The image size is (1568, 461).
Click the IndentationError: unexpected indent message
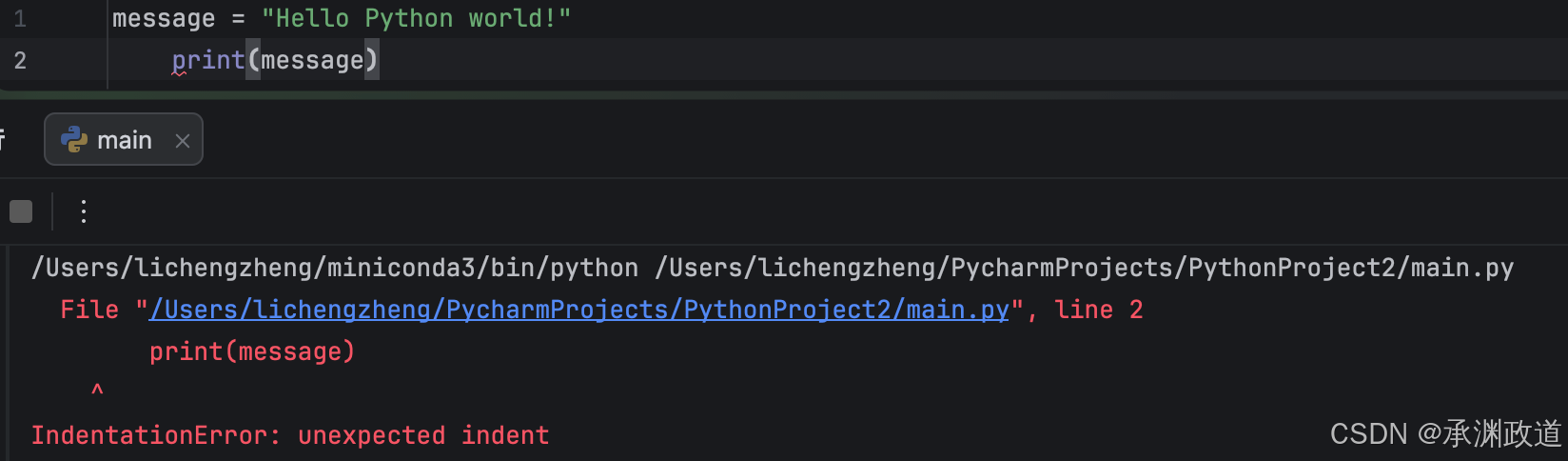(x=290, y=435)
